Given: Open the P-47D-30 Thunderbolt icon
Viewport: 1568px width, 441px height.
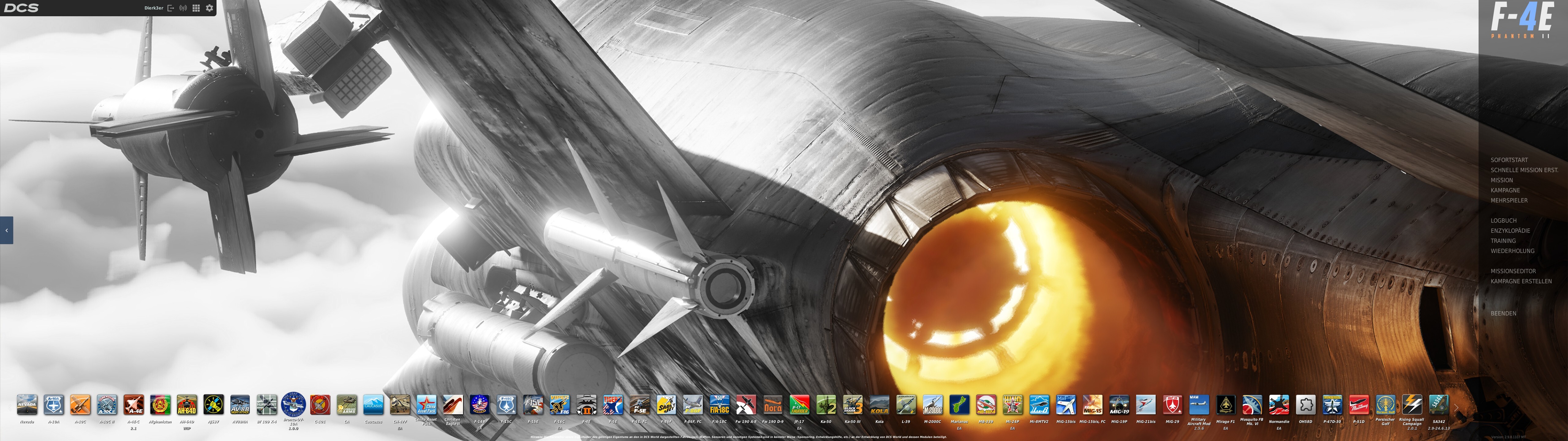Looking at the screenshot, I should [1332, 405].
